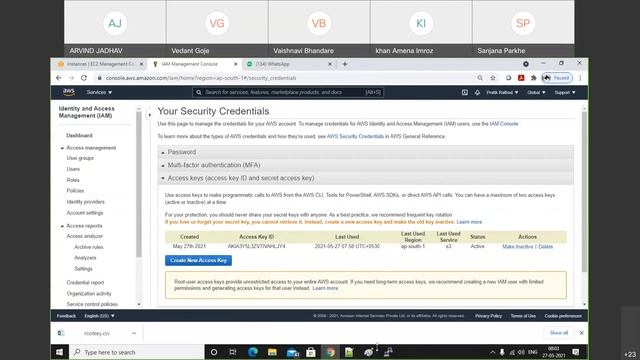Open Dashboard in IAM sidebar

pos(79,136)
